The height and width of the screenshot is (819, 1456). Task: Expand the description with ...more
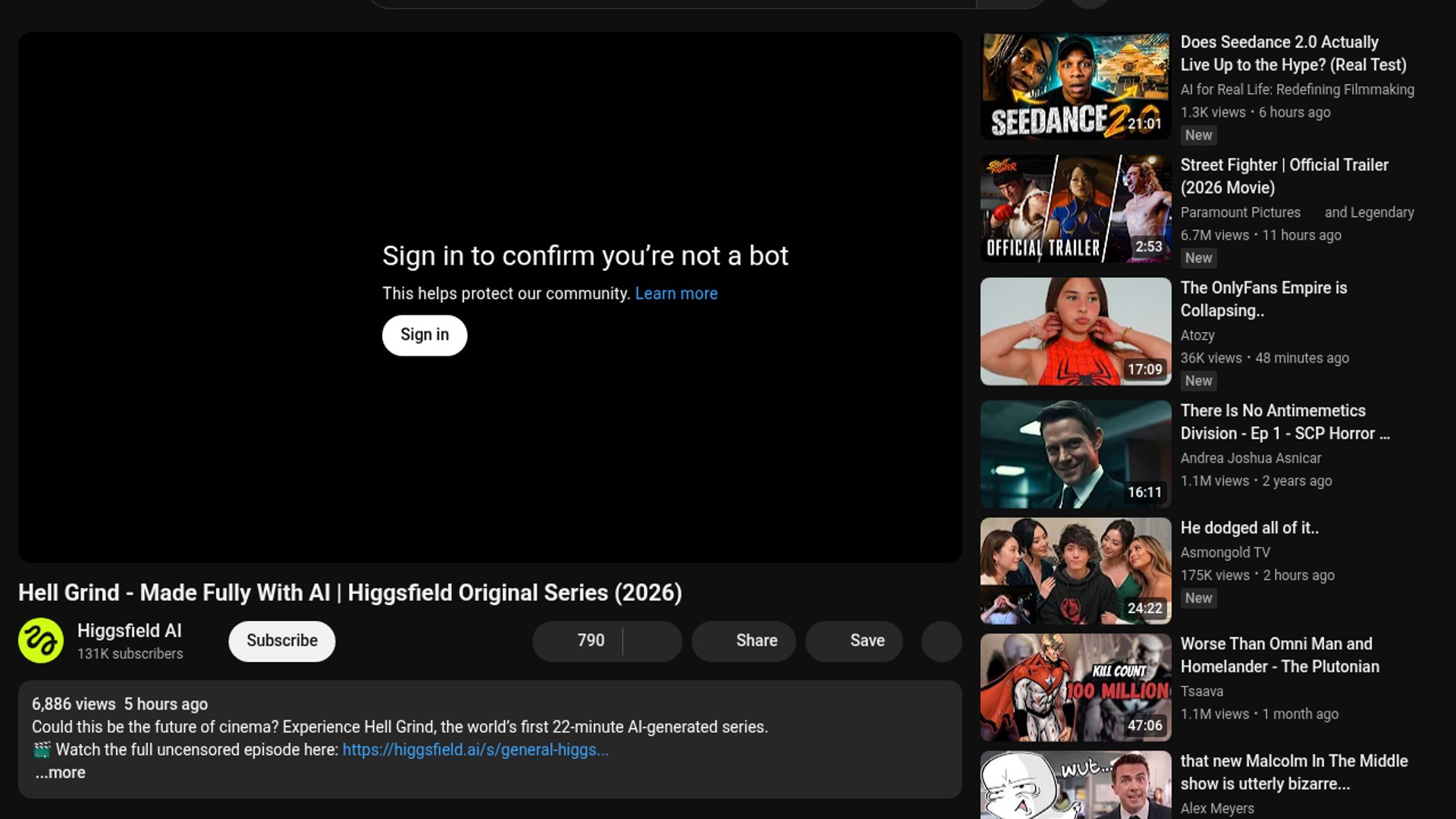click(x=61, y=773)
